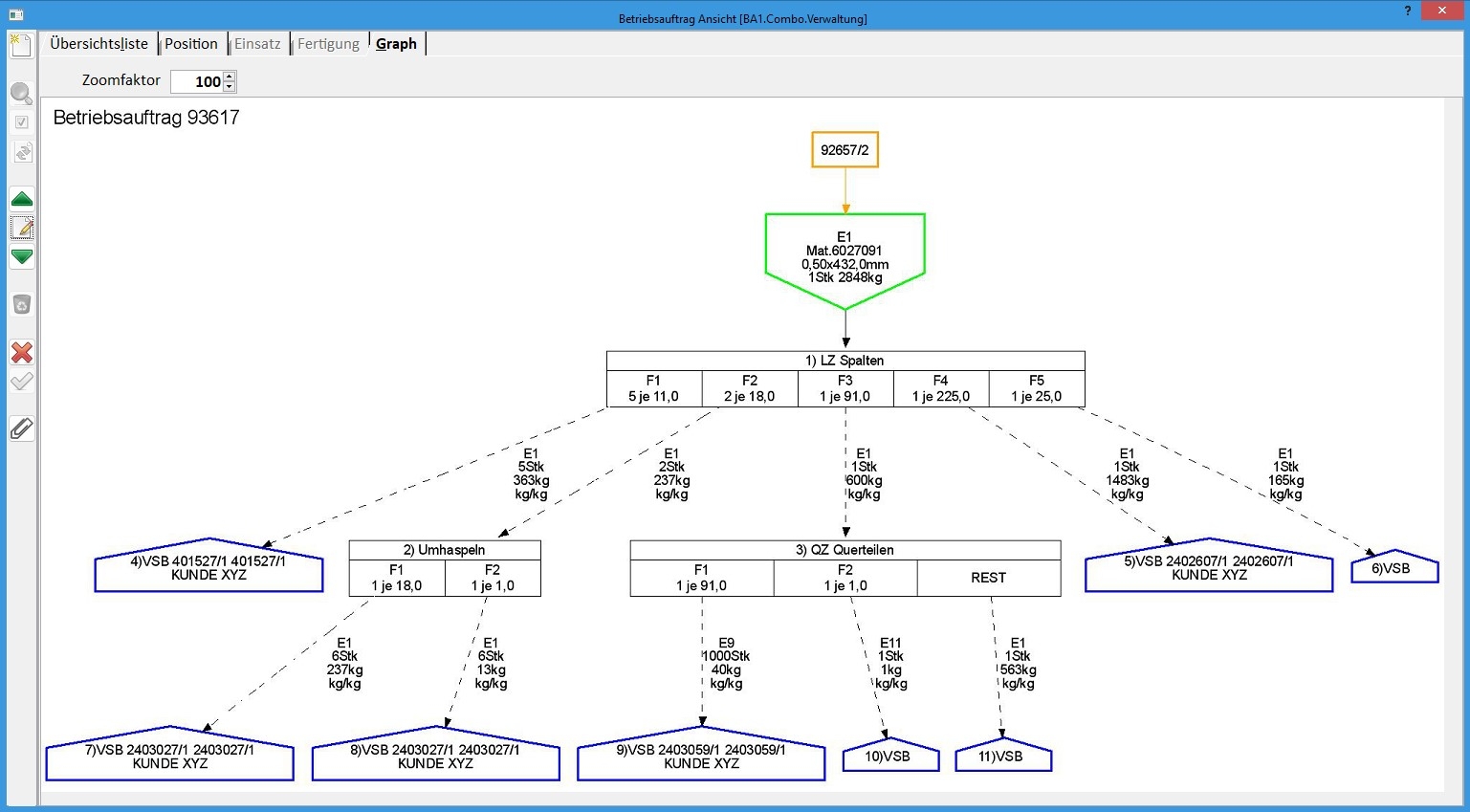Click the green up arrow icon
The image size is (1470, 812).
coord(21,199)
